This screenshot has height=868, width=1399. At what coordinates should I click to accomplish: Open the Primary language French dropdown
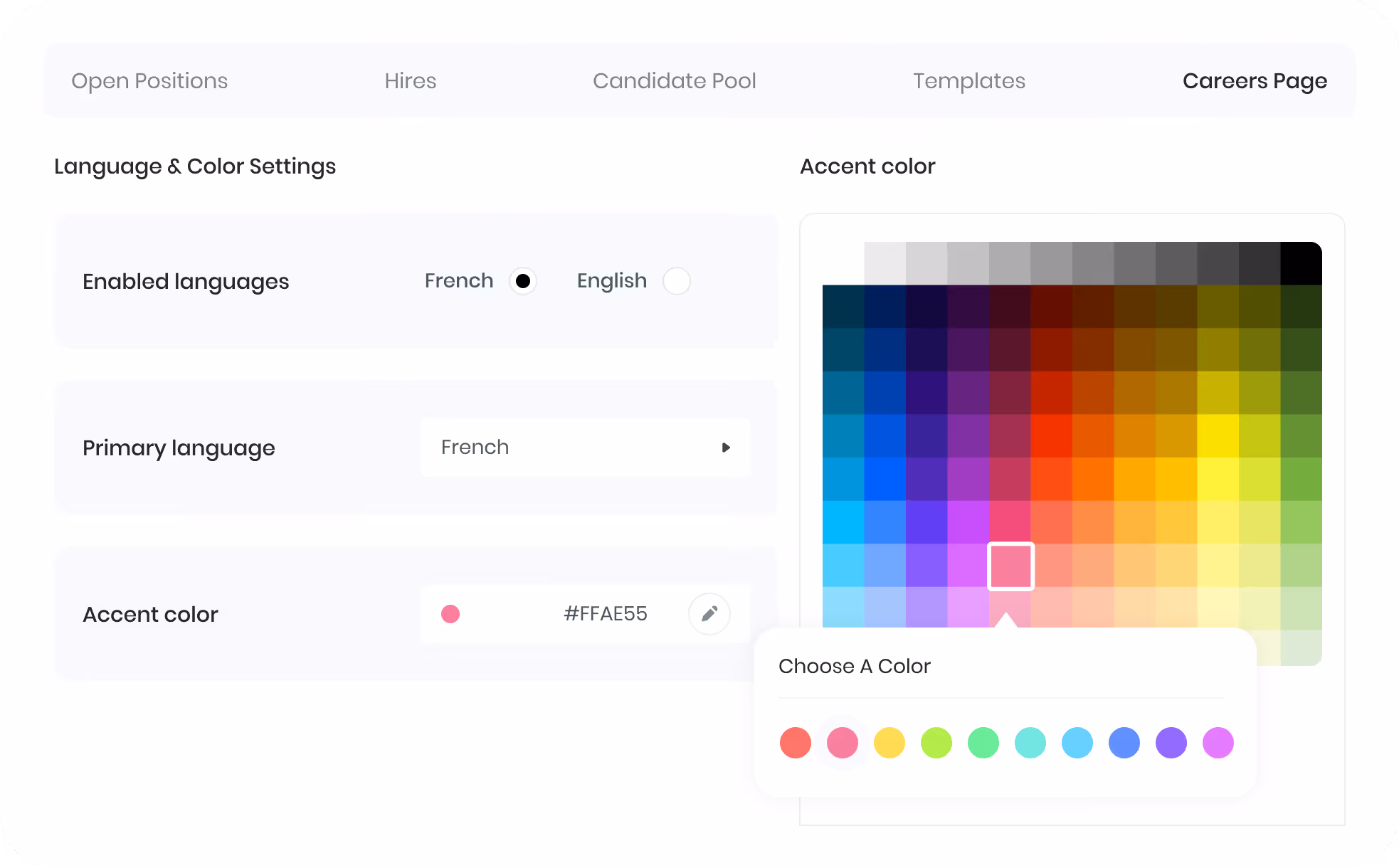pyautogui.click(x=586, y=448)
